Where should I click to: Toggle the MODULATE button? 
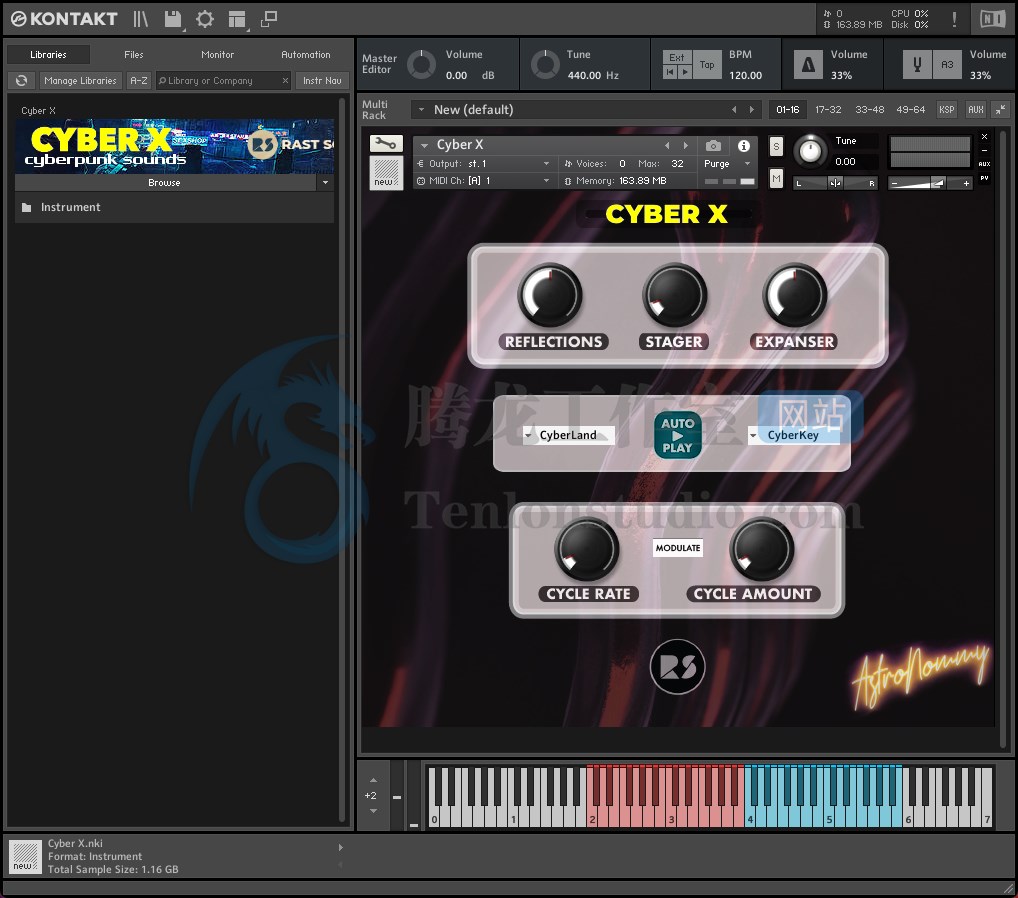point(678,548)
